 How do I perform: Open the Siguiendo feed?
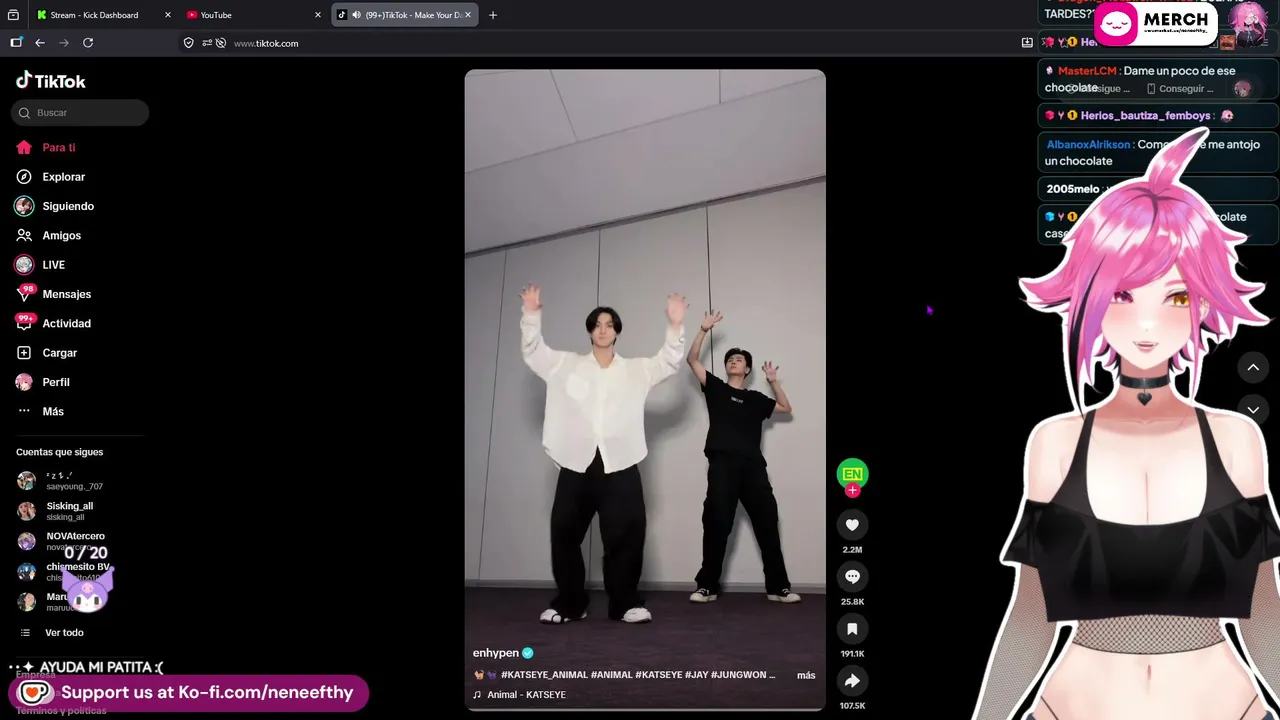(68, 206)
